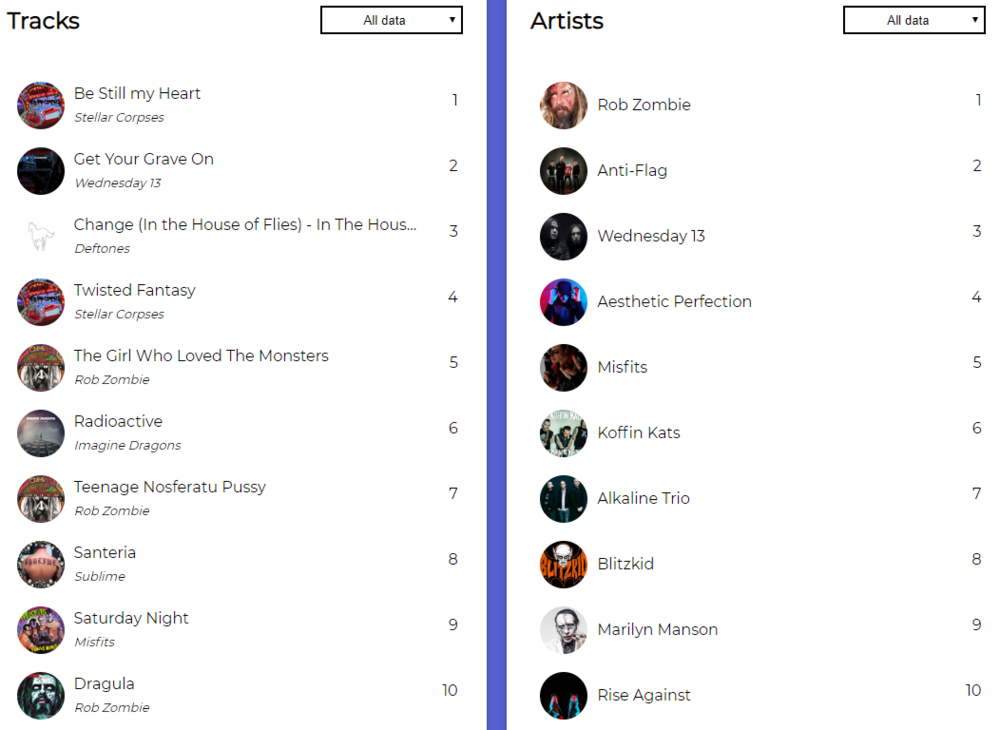The width and height of the screenshot is (1000, 730).
Task: Click the Rob Zombie artist avatar
Action: click(564, 105)
